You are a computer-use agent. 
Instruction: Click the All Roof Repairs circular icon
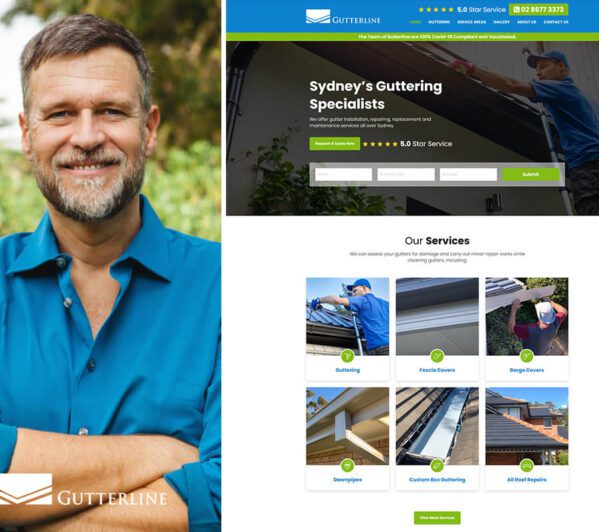[527, 466]
